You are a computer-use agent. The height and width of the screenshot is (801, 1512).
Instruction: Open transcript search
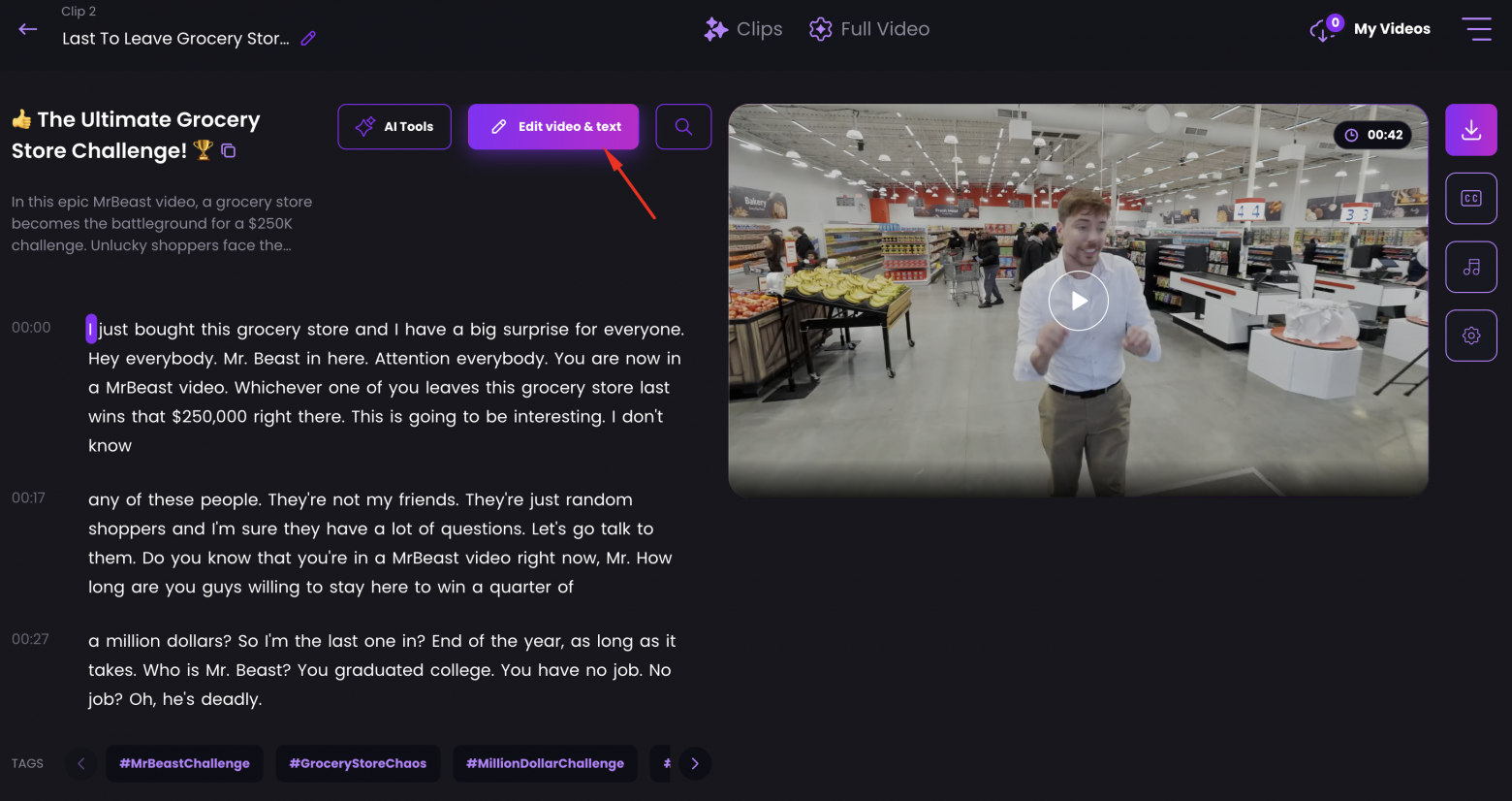pyautogui.click(x=683, y=127)
